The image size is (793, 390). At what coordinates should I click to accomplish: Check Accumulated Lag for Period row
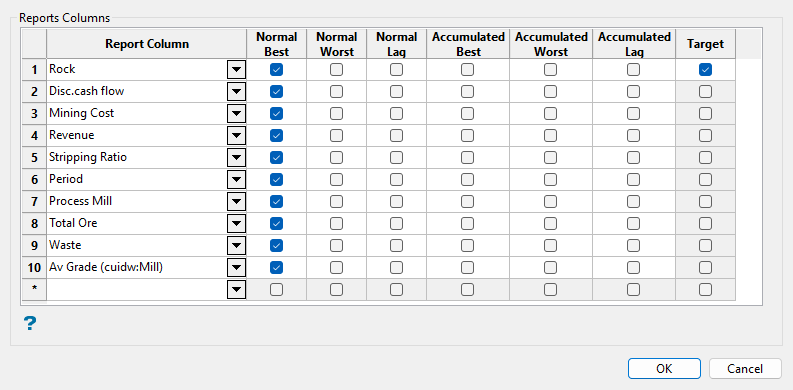pyautogui.click(x=633, y=180)
